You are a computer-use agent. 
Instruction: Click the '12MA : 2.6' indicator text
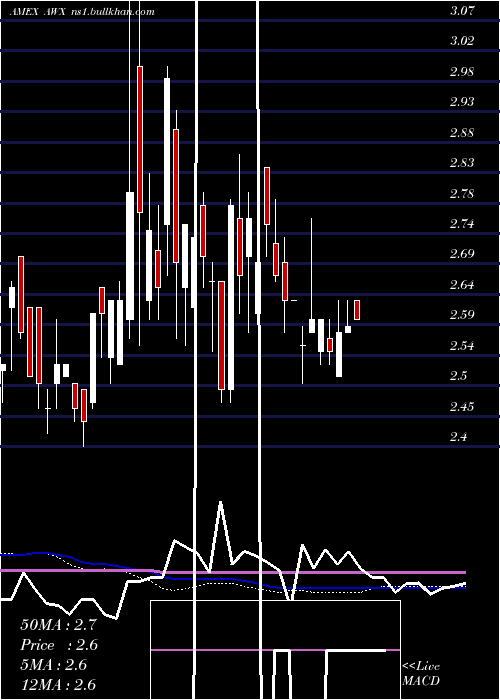click(x=58, y=685)
